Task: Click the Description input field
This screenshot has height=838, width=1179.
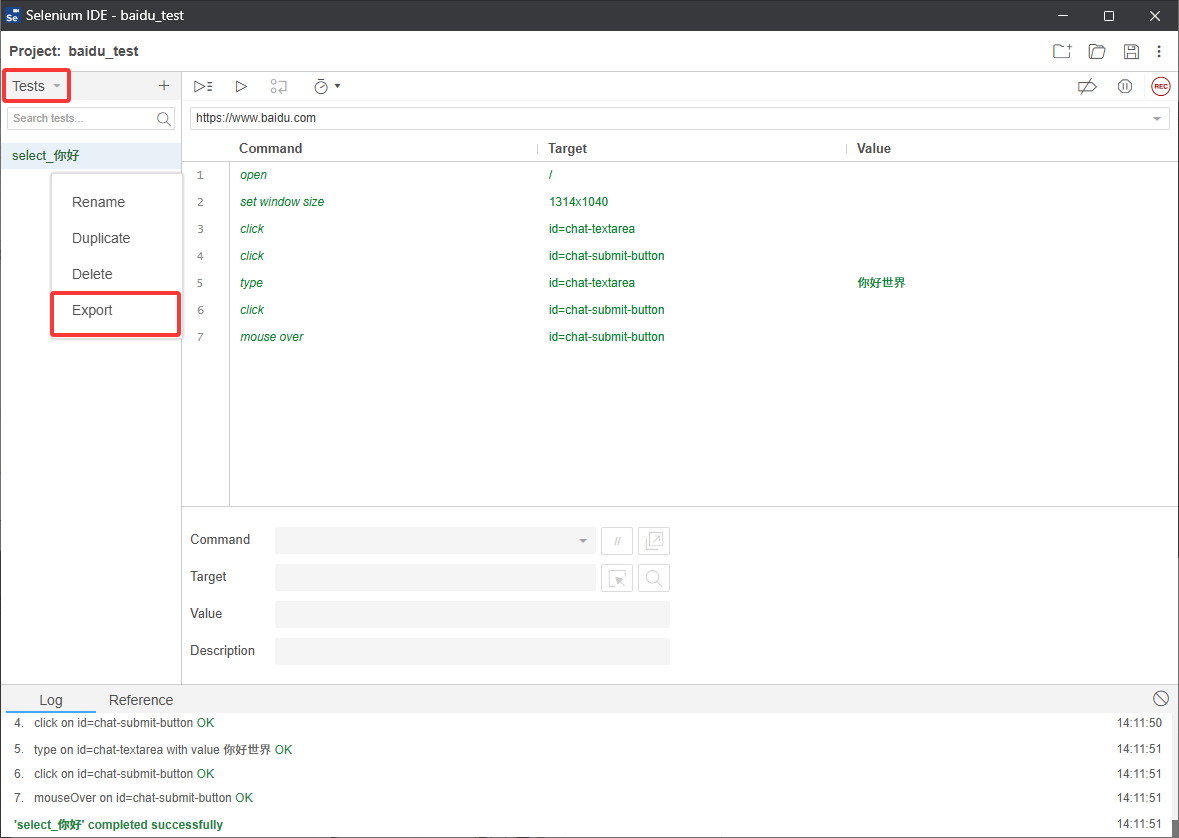Action: pyautogui.click(x=472, y=651)
